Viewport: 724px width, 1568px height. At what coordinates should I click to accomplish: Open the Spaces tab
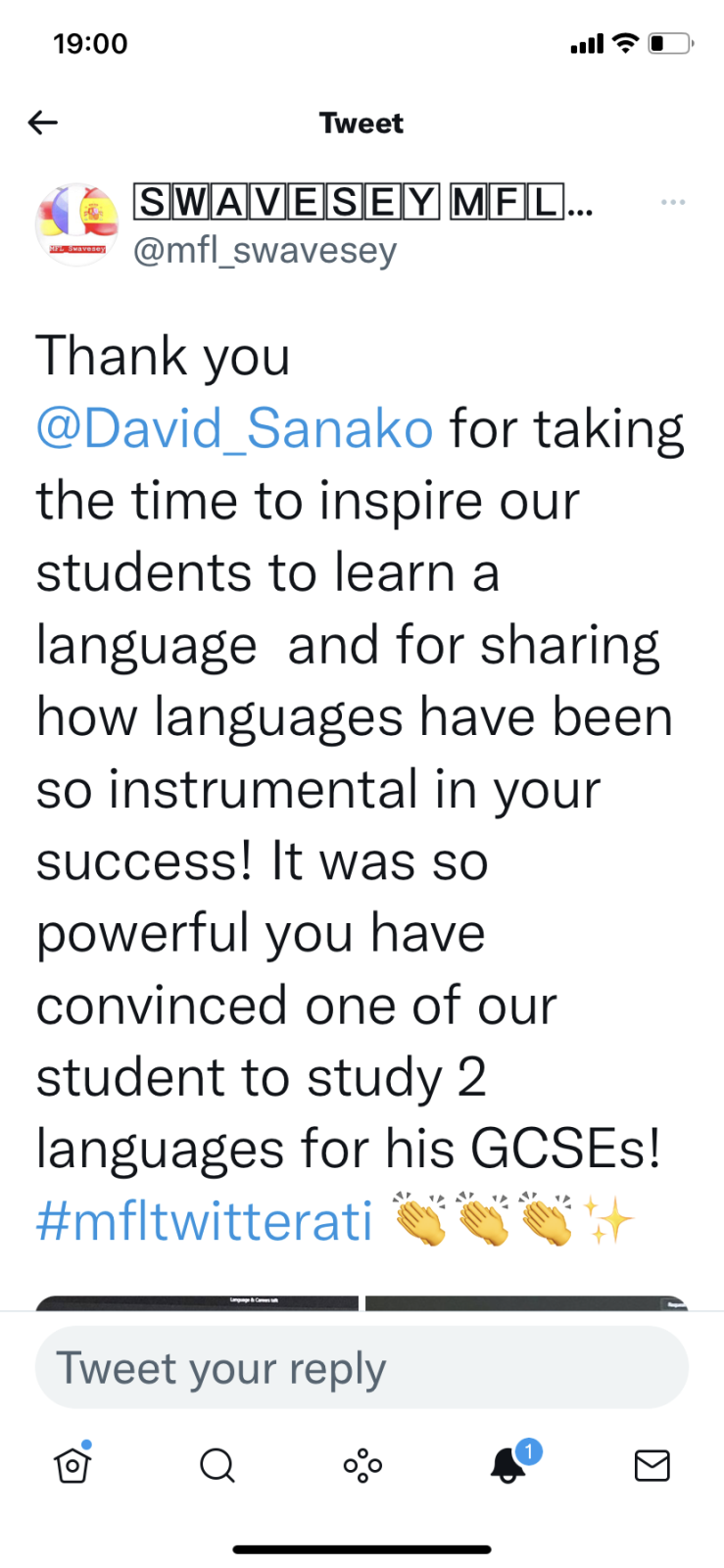tap(362, 1465)
